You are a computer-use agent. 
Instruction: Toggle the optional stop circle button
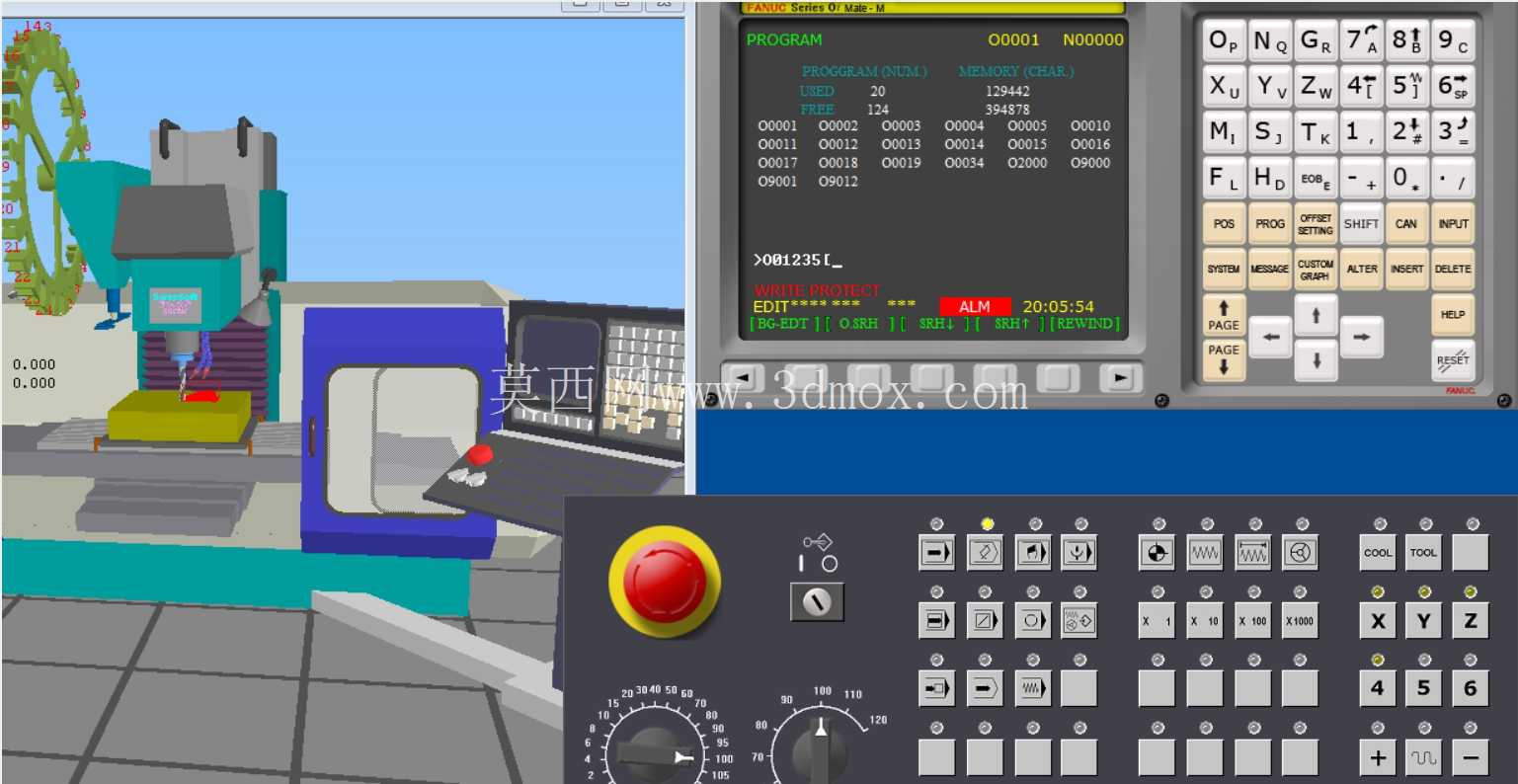(x=1032, y=621)
